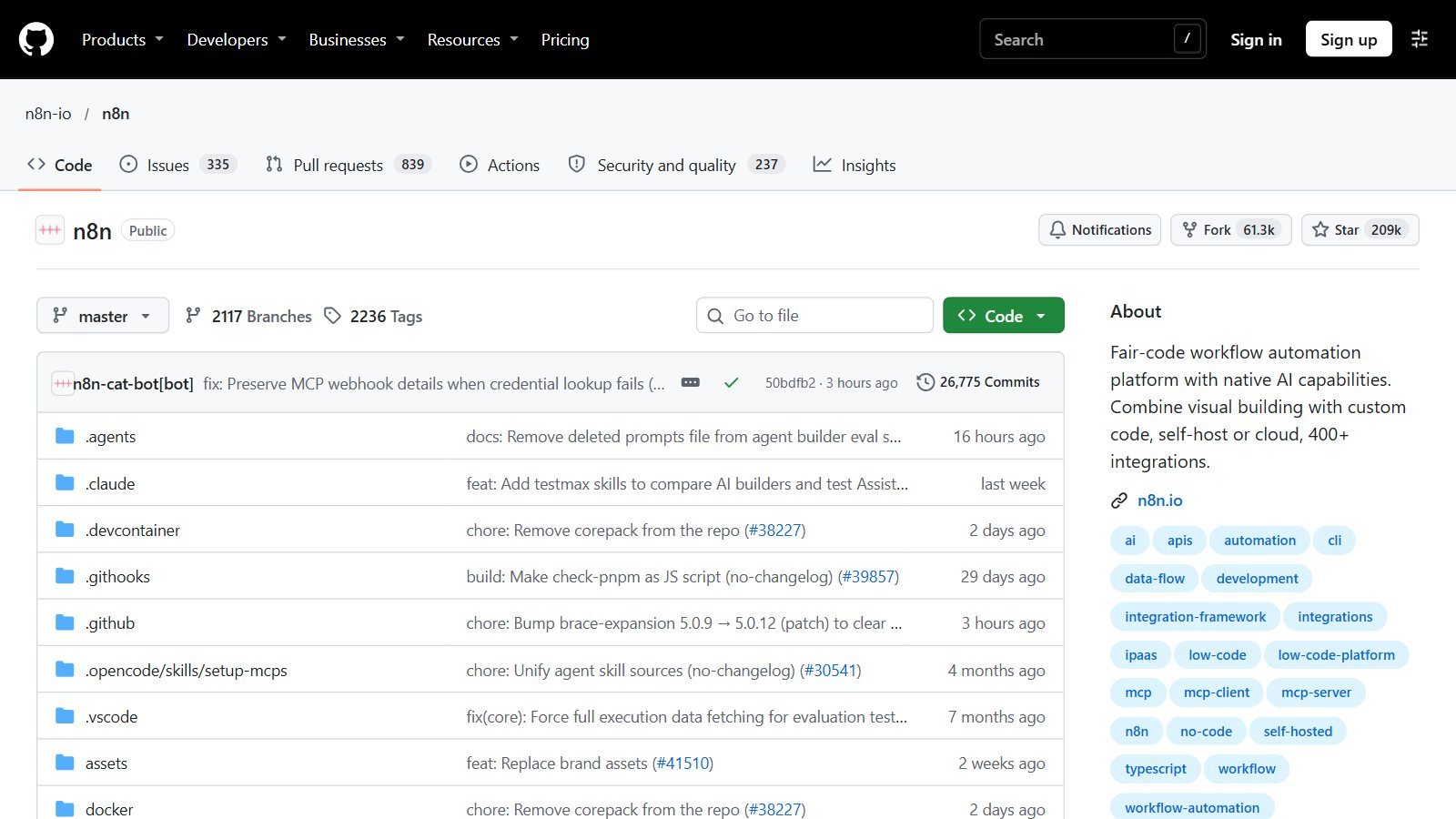Open pull request #39857 link
The height and width of the screenshot is (819, 1456).
pos(868,576)
